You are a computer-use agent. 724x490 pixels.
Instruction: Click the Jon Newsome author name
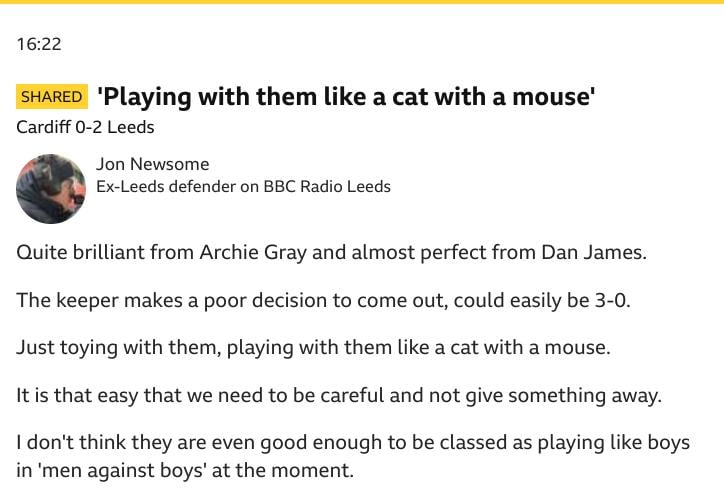[152, 164]
